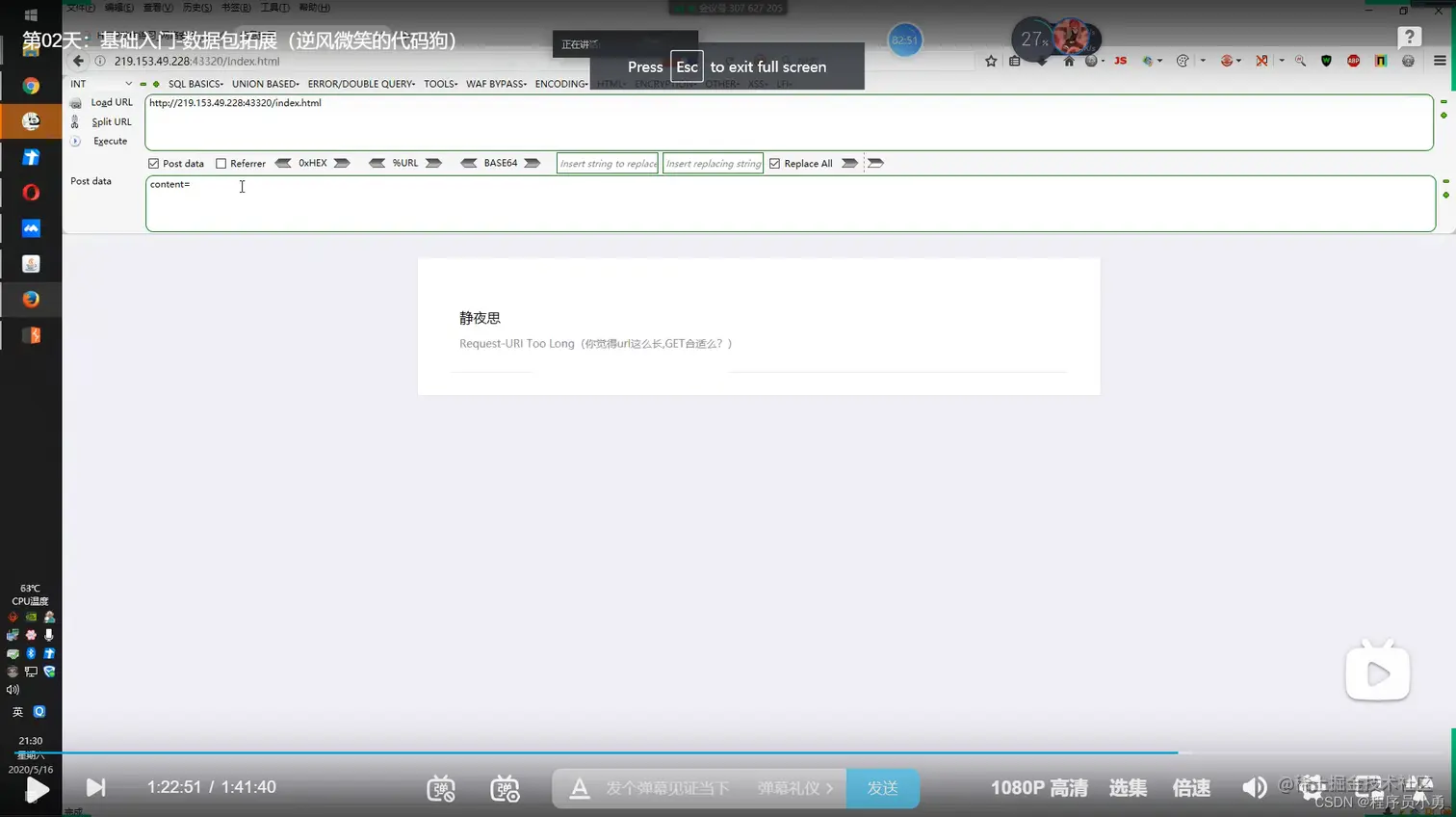Screen dimensions: 1456x817
Task: Focus the 'Insert replacing string' field
Action: 713,164
